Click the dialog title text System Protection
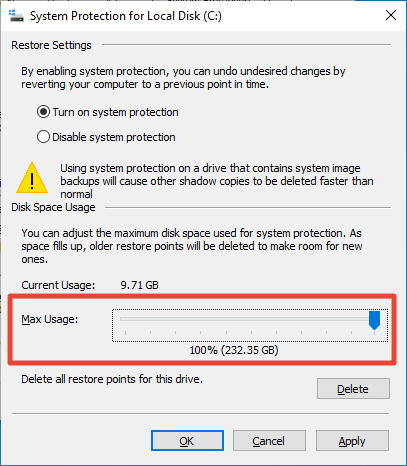 (x=126, y=16)
